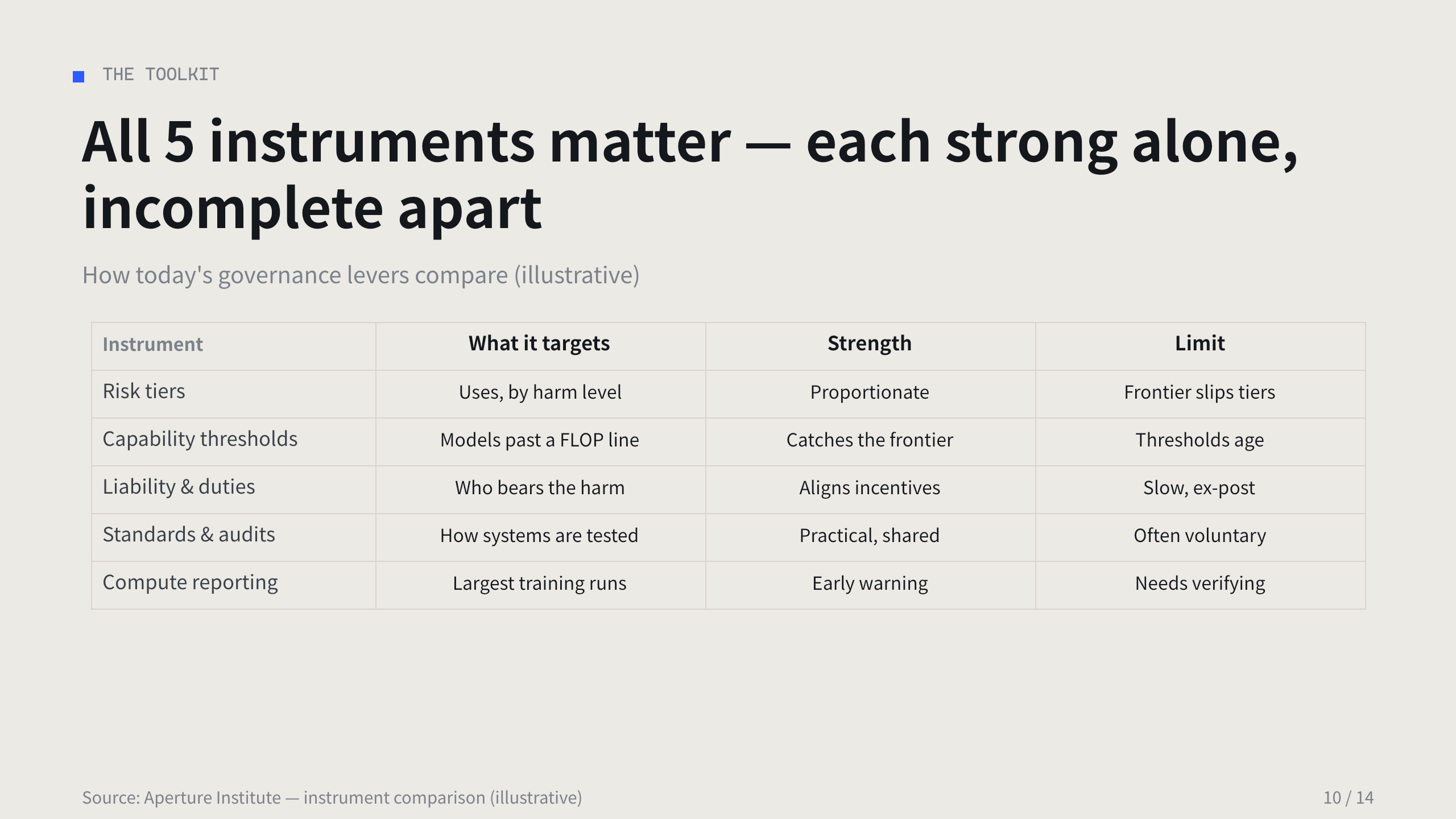Select the Risk tiers row label
This screenshot has height=819, width=1456.
144,391
